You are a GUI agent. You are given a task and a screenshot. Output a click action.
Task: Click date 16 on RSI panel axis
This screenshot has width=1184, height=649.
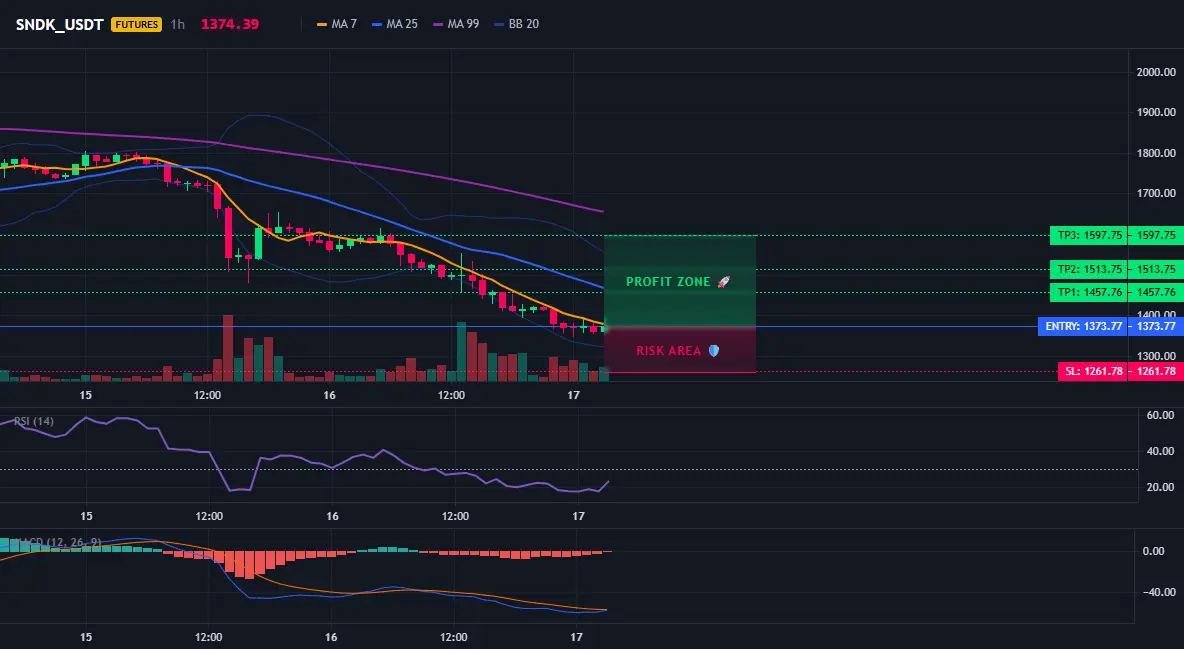[332, 516]
